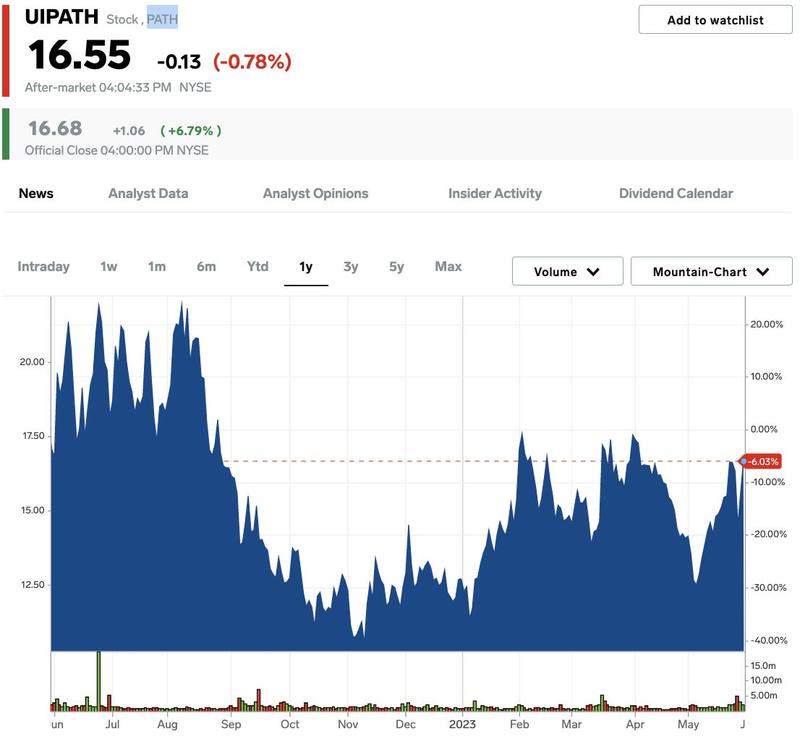Click the PATH ticker symbol text

(162, 19)
